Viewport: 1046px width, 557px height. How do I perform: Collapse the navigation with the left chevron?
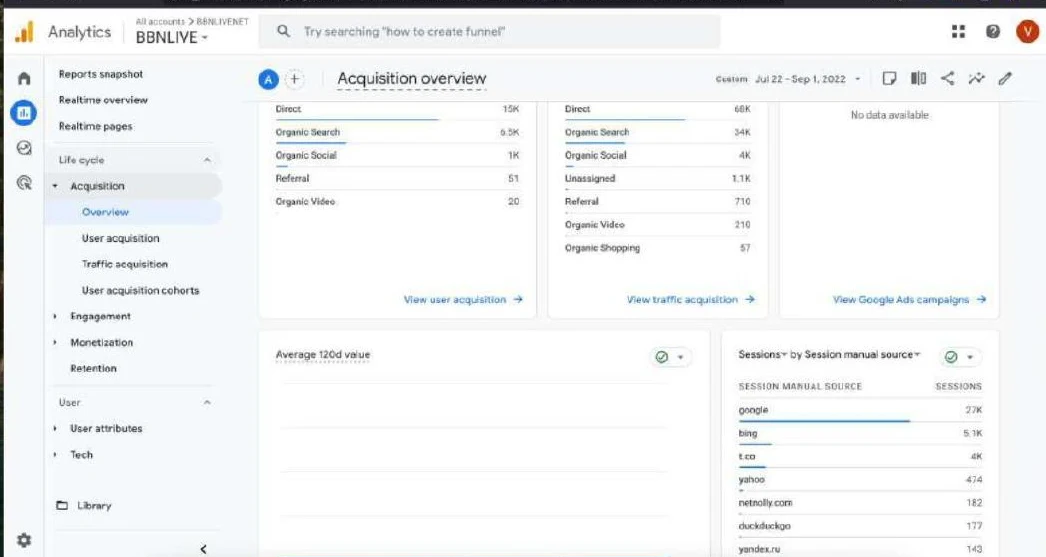click(203, 549)
